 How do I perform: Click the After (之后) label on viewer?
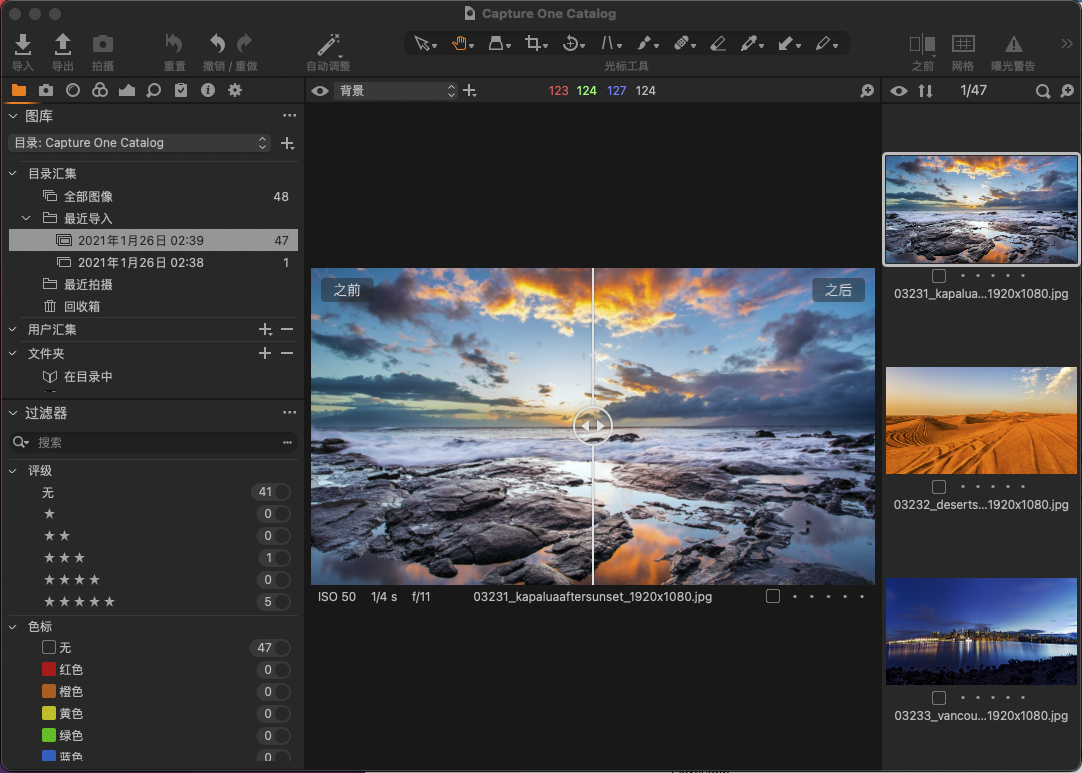[x=838, y=290]
